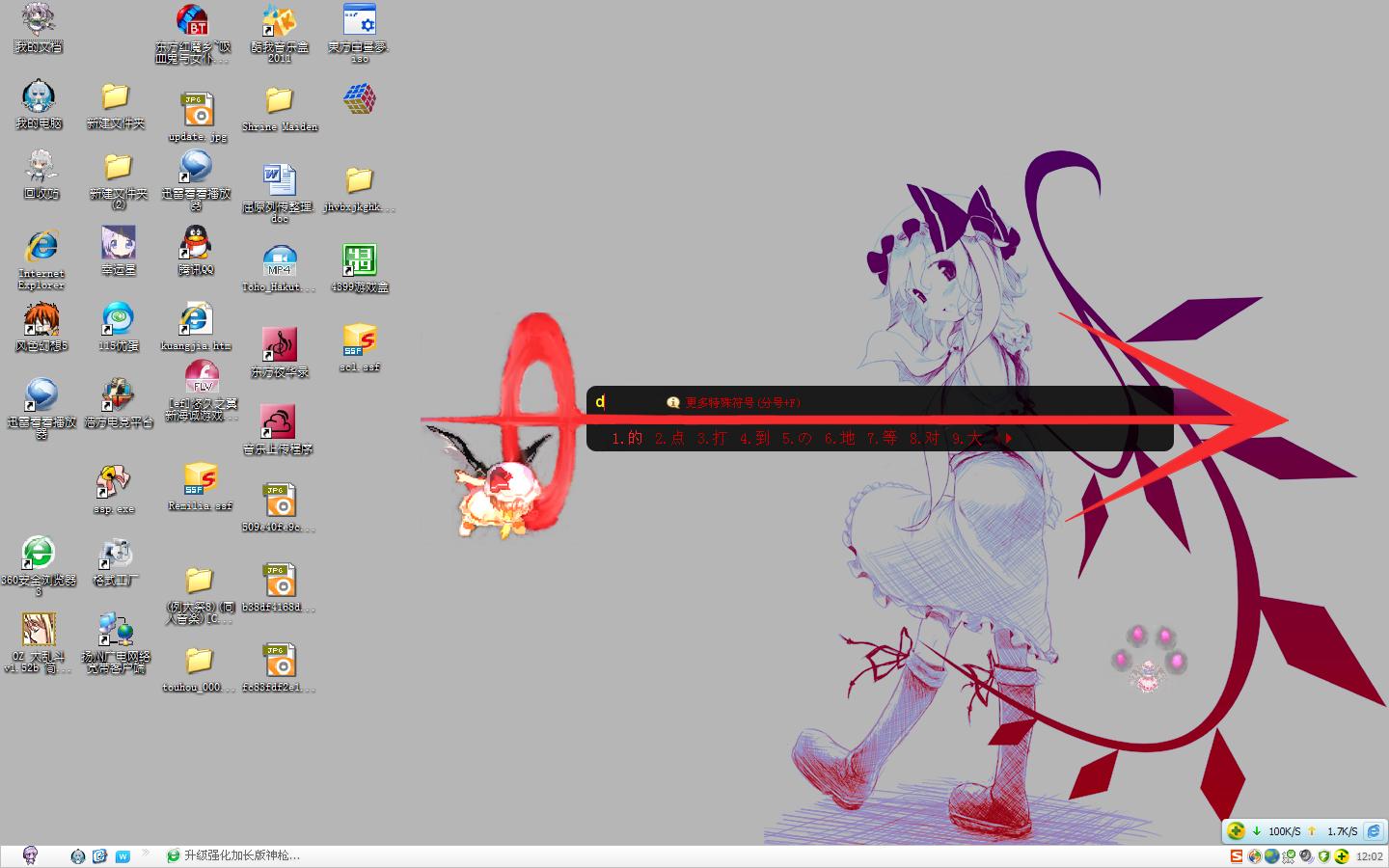Select the FLV 永久之翼 video file icon
The height and width of the screenshot is (868, 1389).
[202, 391]
